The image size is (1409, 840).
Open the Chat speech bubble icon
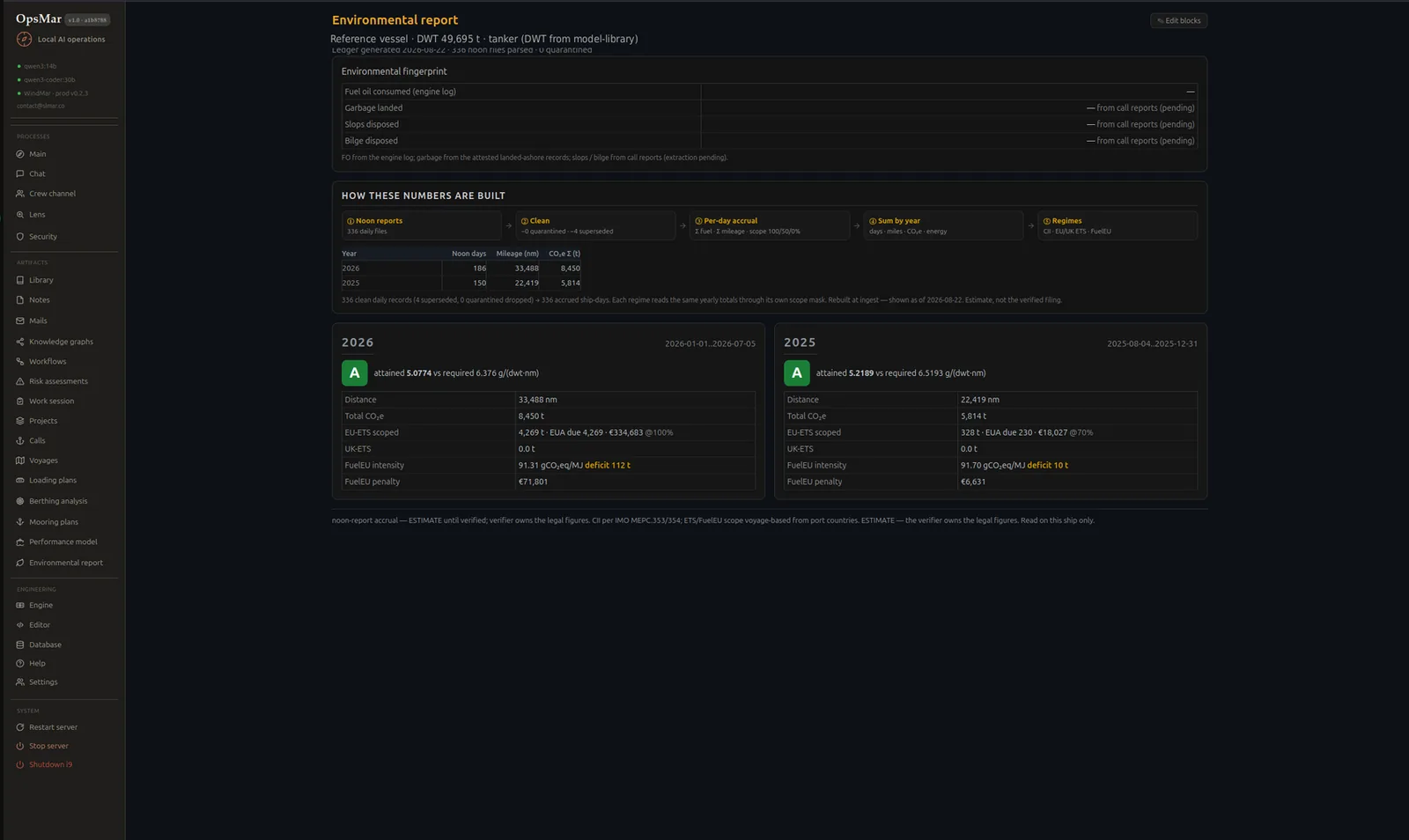coord(20,173)
